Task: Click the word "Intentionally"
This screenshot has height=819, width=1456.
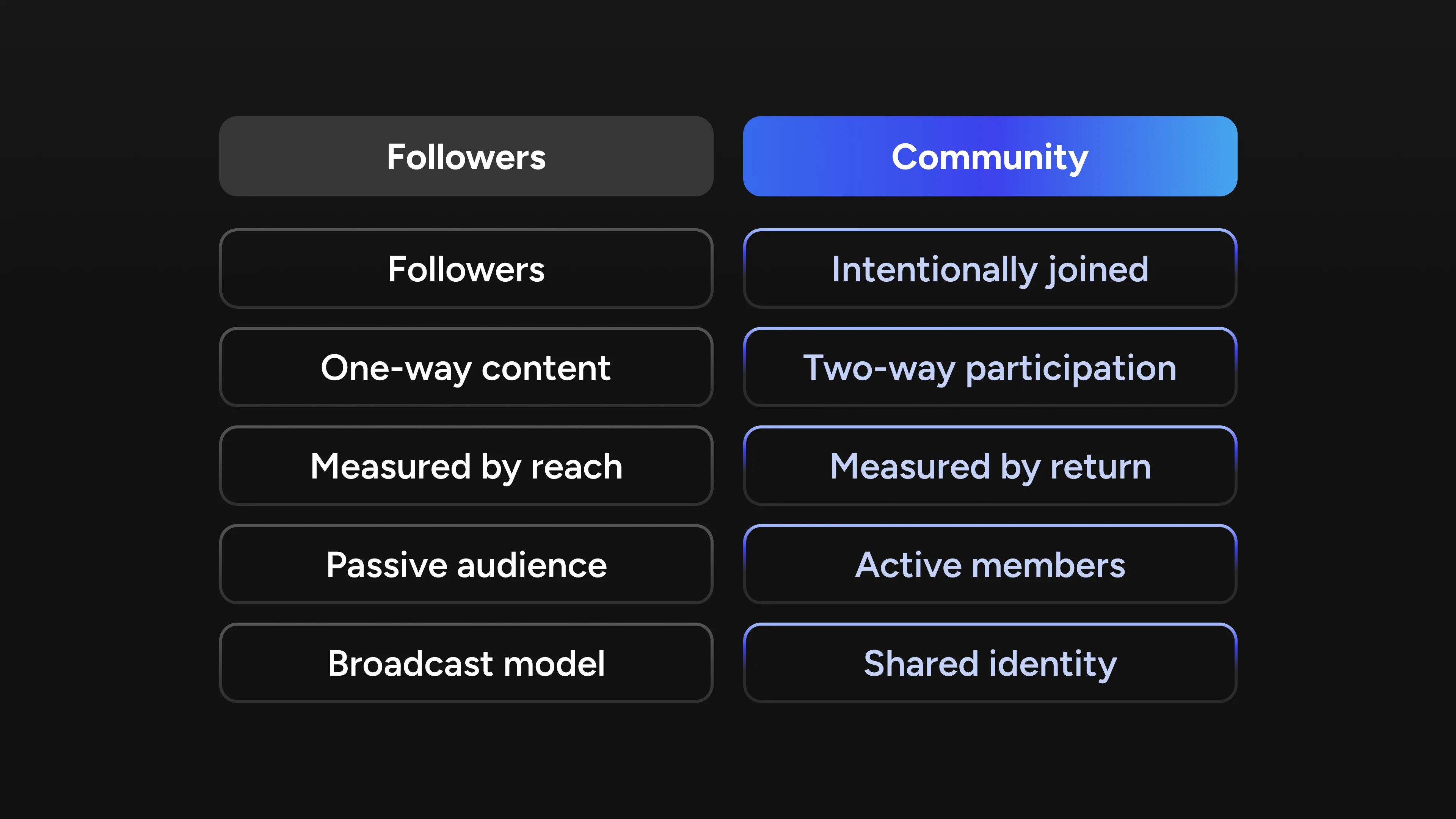Action: click(x=934, y=270)
